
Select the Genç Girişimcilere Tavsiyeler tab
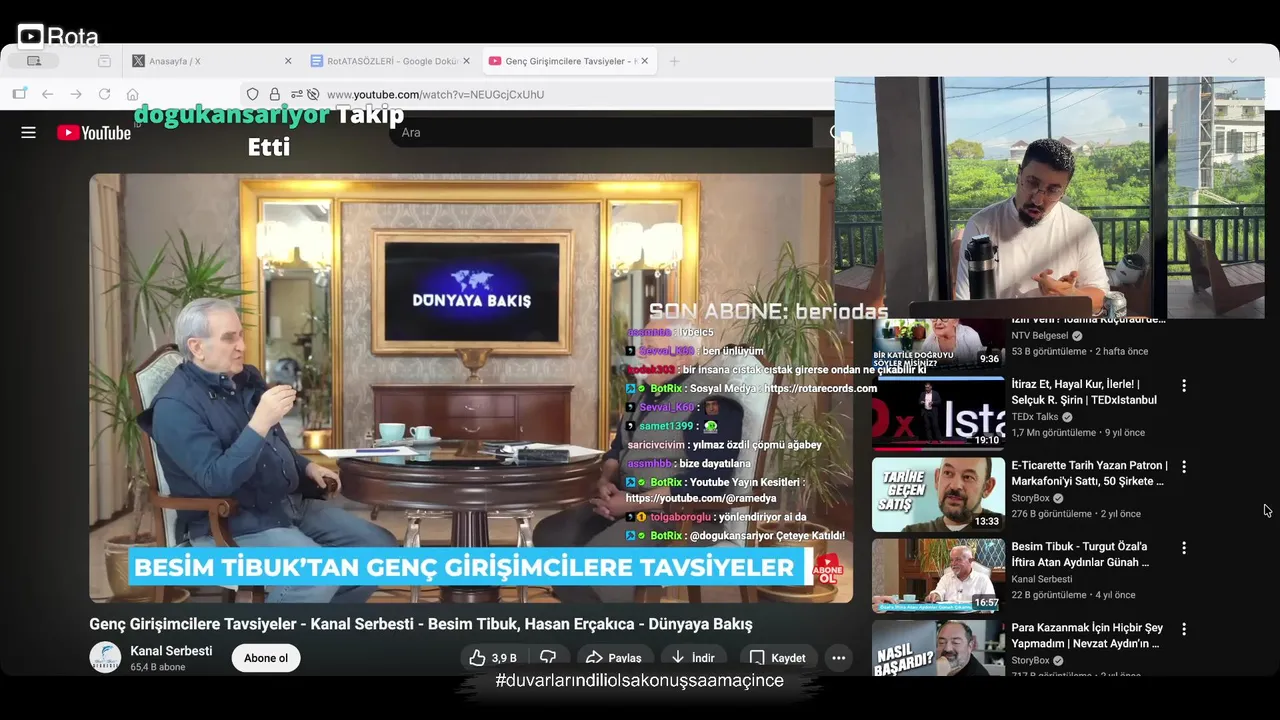(569, 61)
